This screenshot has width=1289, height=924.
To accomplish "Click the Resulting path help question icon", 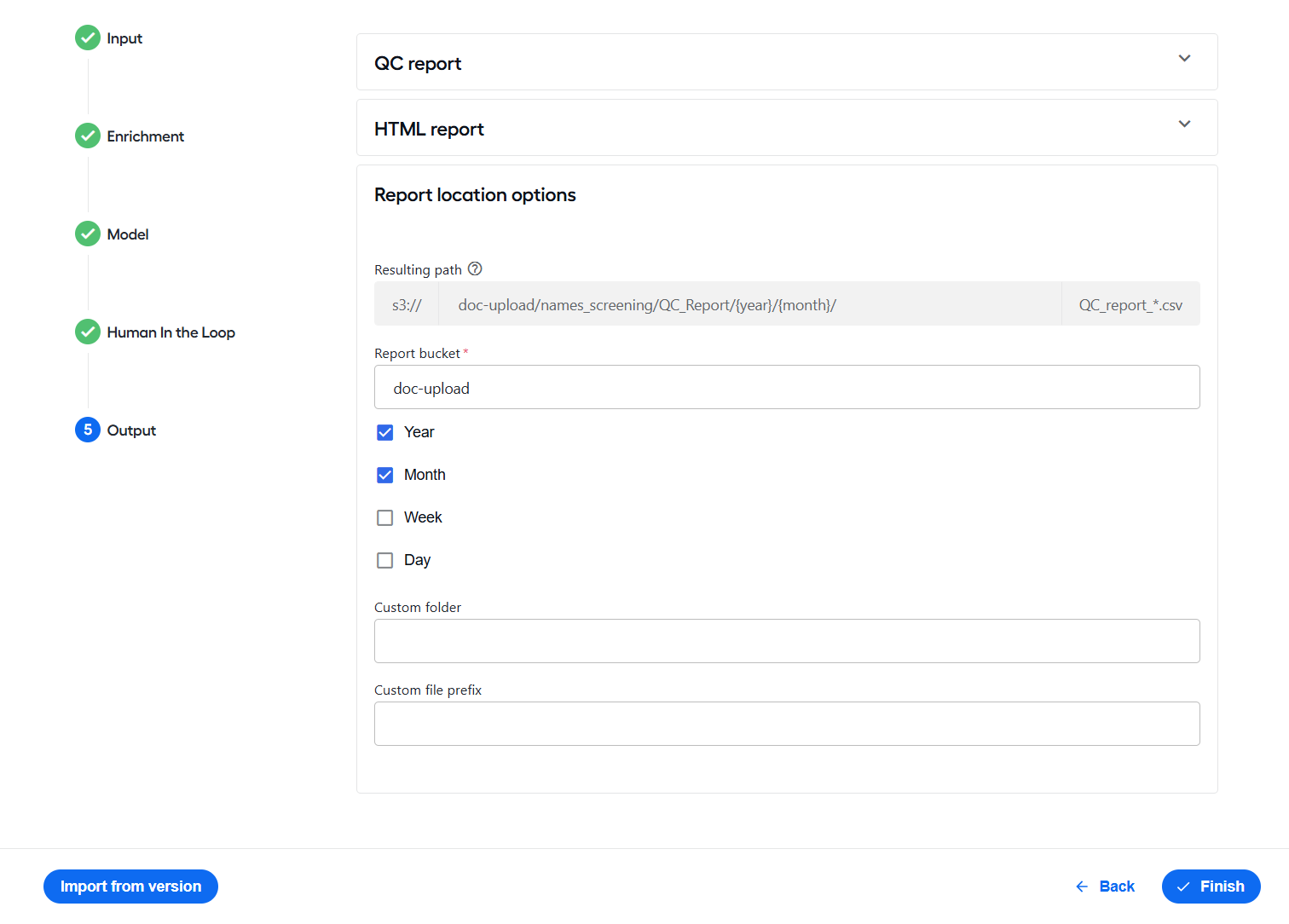I will pos(475,269).
